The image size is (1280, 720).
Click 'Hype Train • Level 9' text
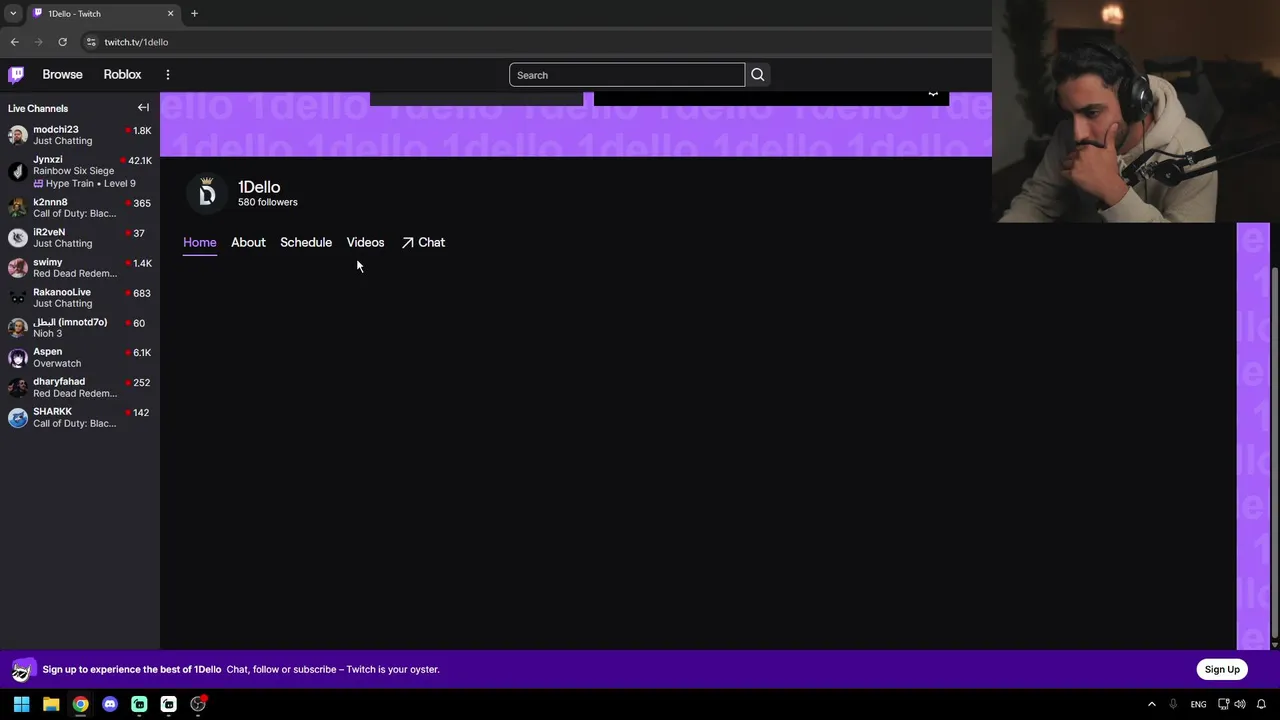coord(90,184)
